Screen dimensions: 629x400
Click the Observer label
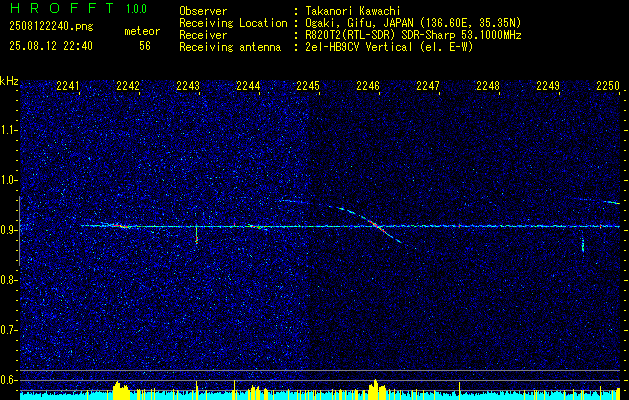pos(203,11)
